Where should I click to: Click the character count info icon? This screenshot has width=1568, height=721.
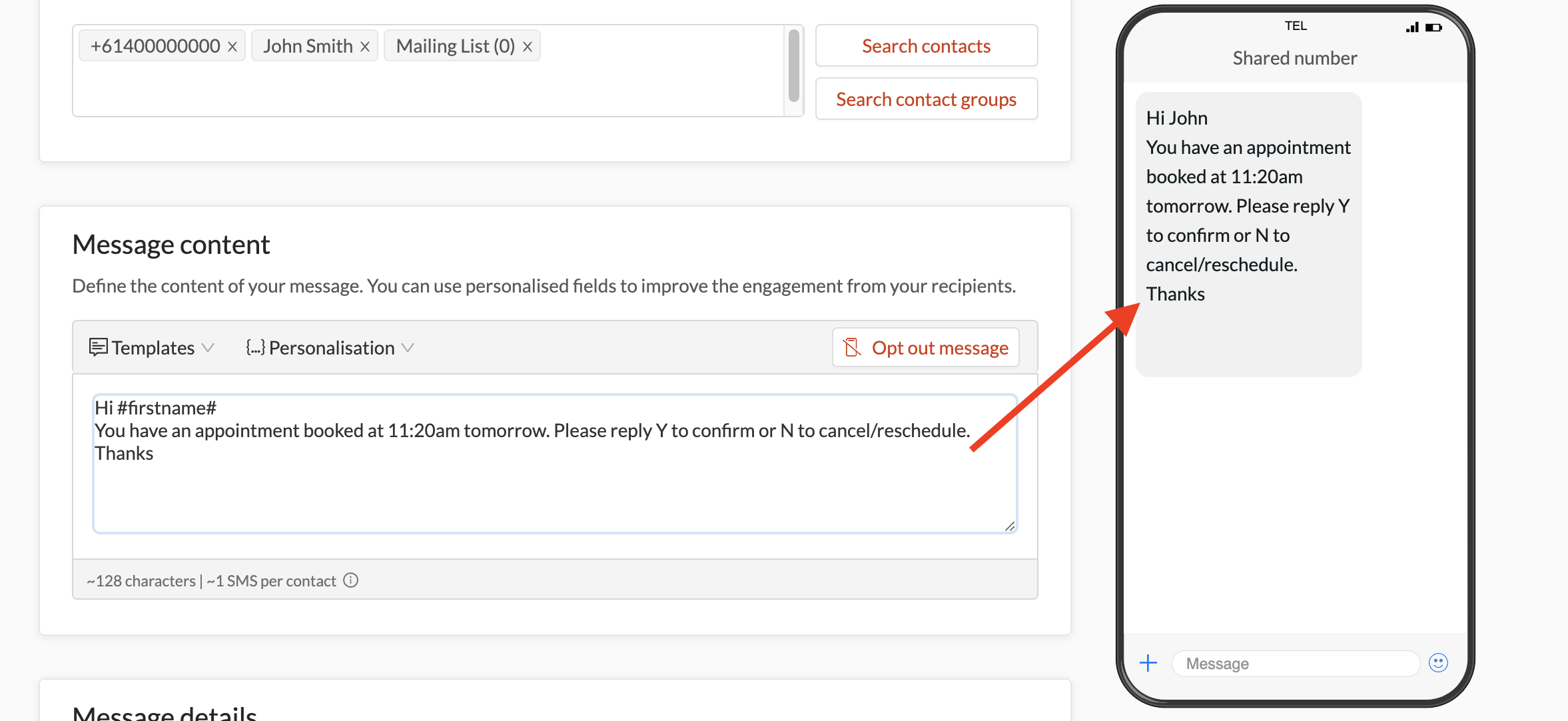(x=350, y=580)
